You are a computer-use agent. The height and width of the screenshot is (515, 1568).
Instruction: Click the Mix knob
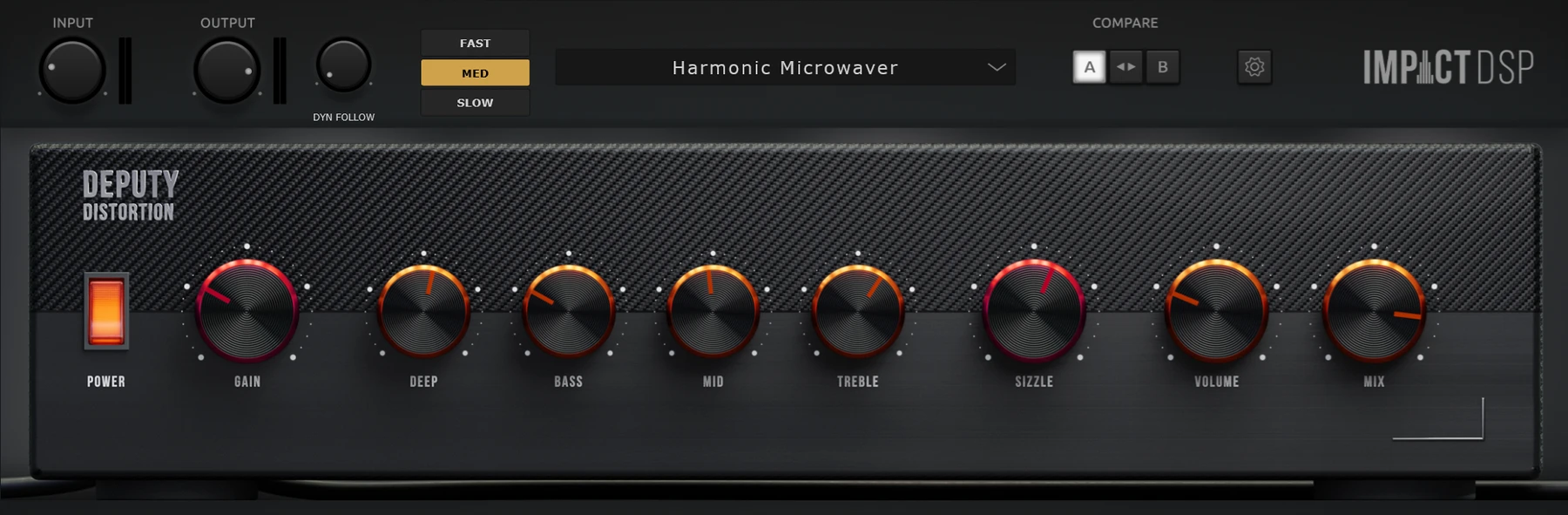1374,310
